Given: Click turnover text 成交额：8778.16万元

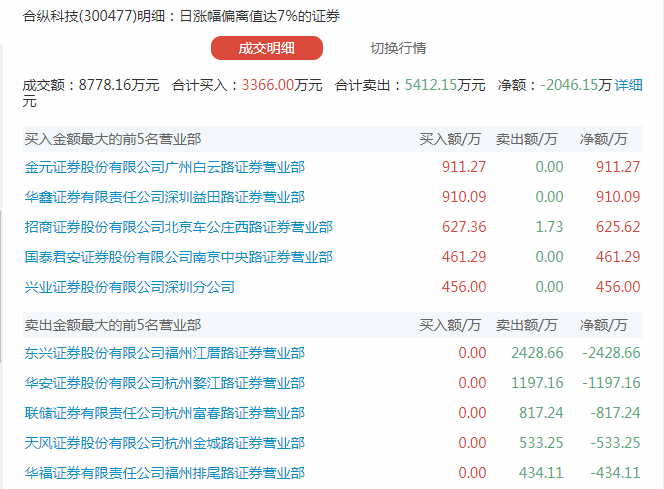Looking at the screenshot, I should pos(91,85).
